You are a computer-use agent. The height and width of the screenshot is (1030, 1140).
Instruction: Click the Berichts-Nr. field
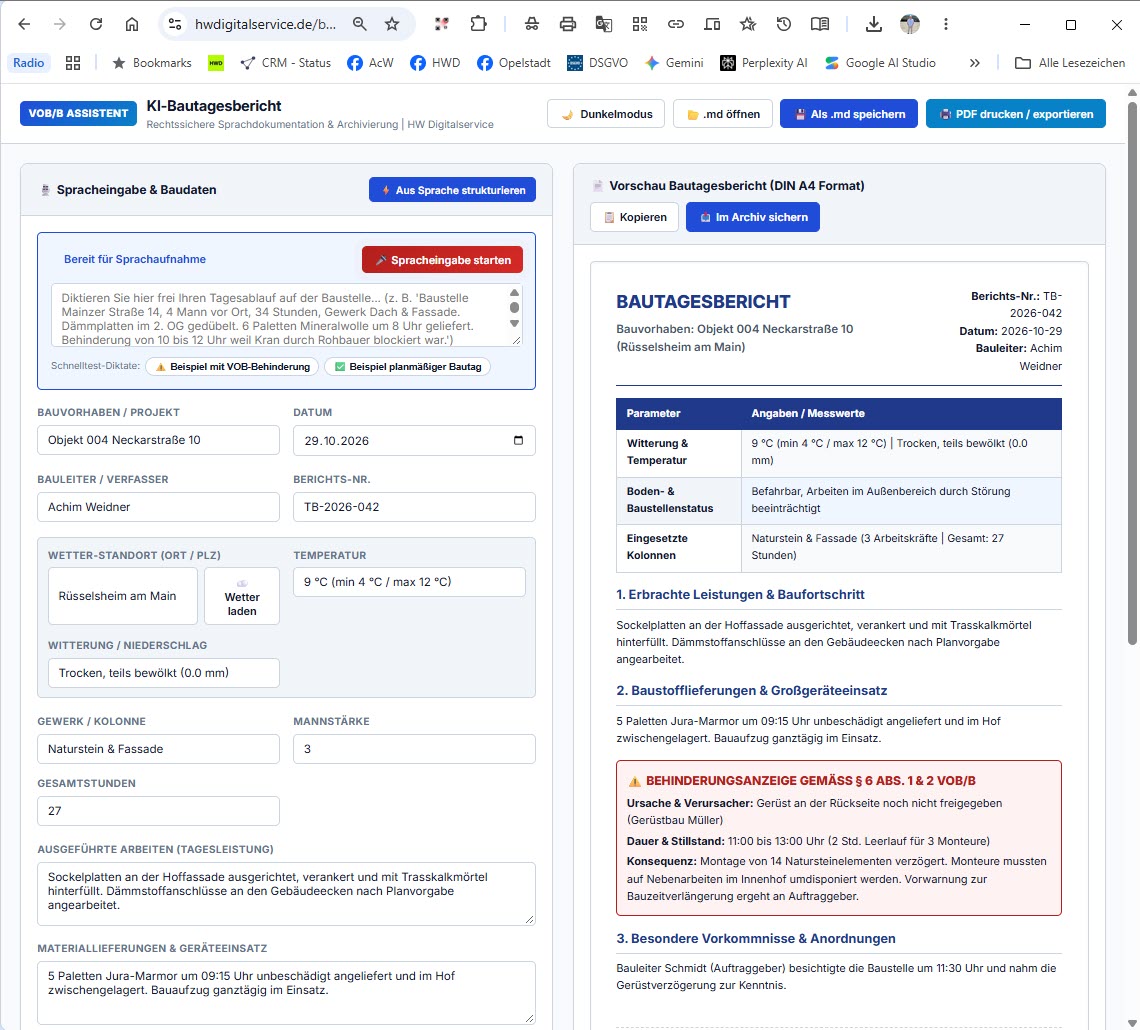414,507
